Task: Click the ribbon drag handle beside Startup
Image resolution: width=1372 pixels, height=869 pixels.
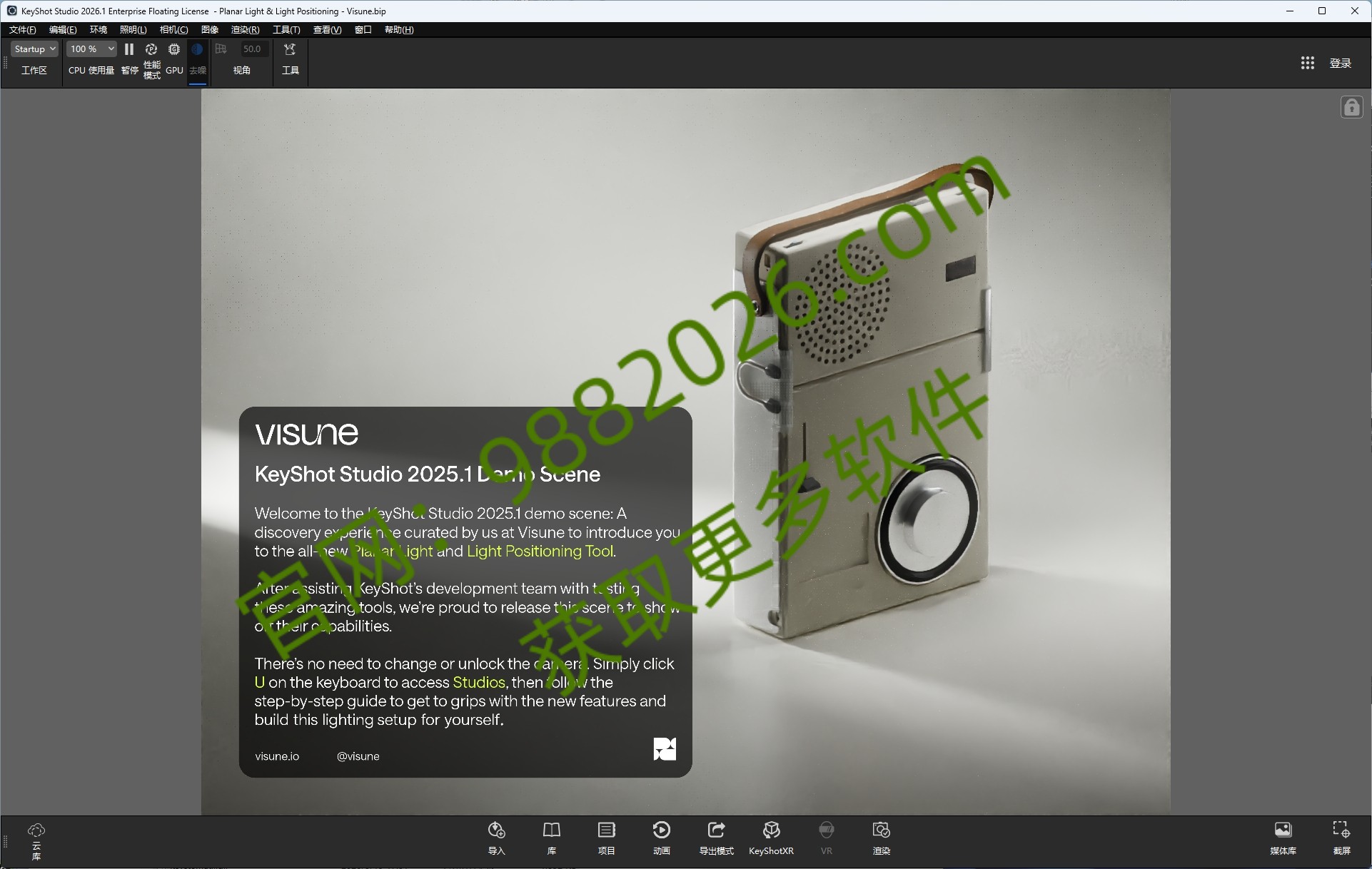Action: pos(6,63)
